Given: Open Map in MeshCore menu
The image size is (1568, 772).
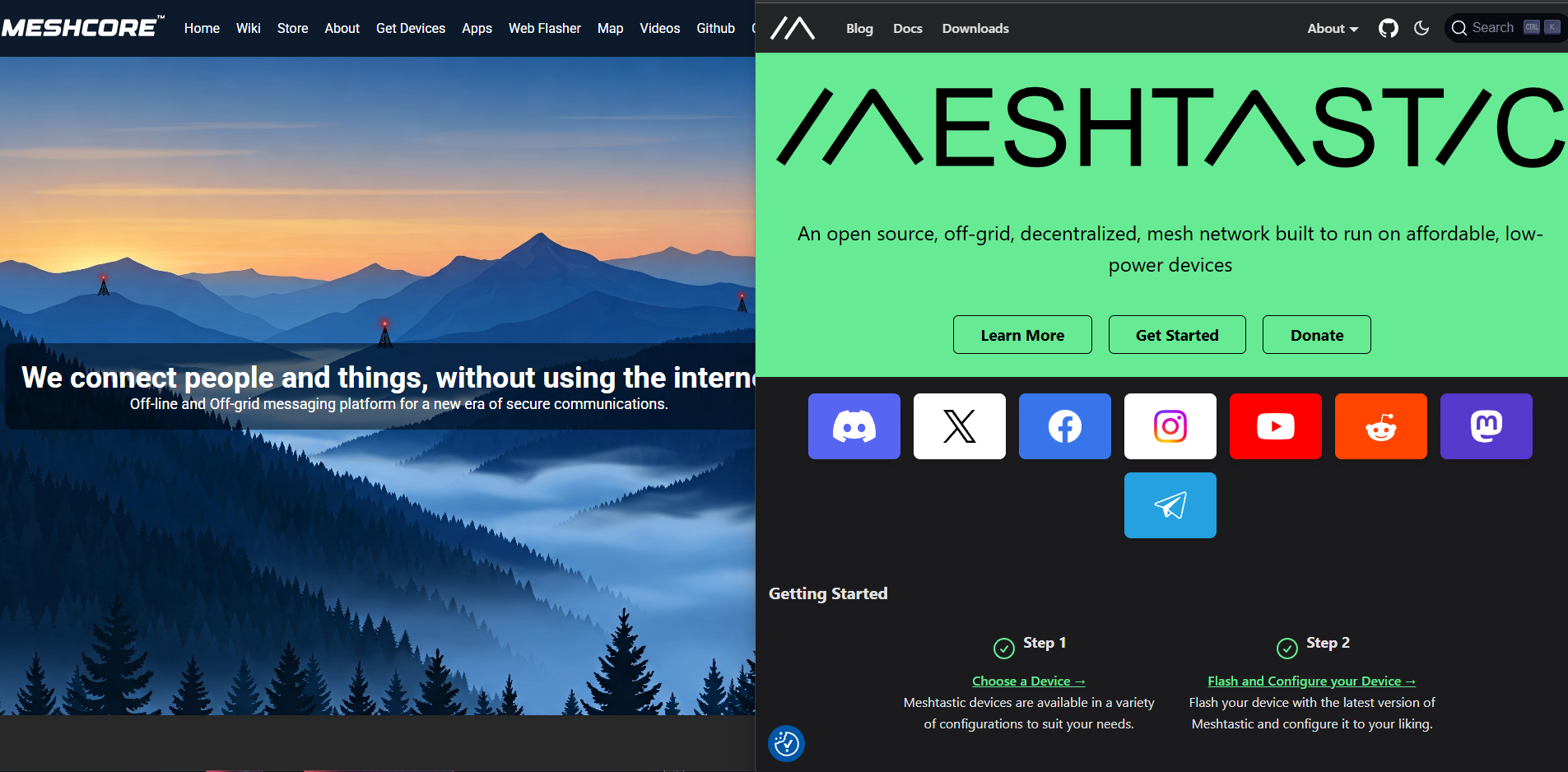Looking at the screenshot, I should coord(611,28).
